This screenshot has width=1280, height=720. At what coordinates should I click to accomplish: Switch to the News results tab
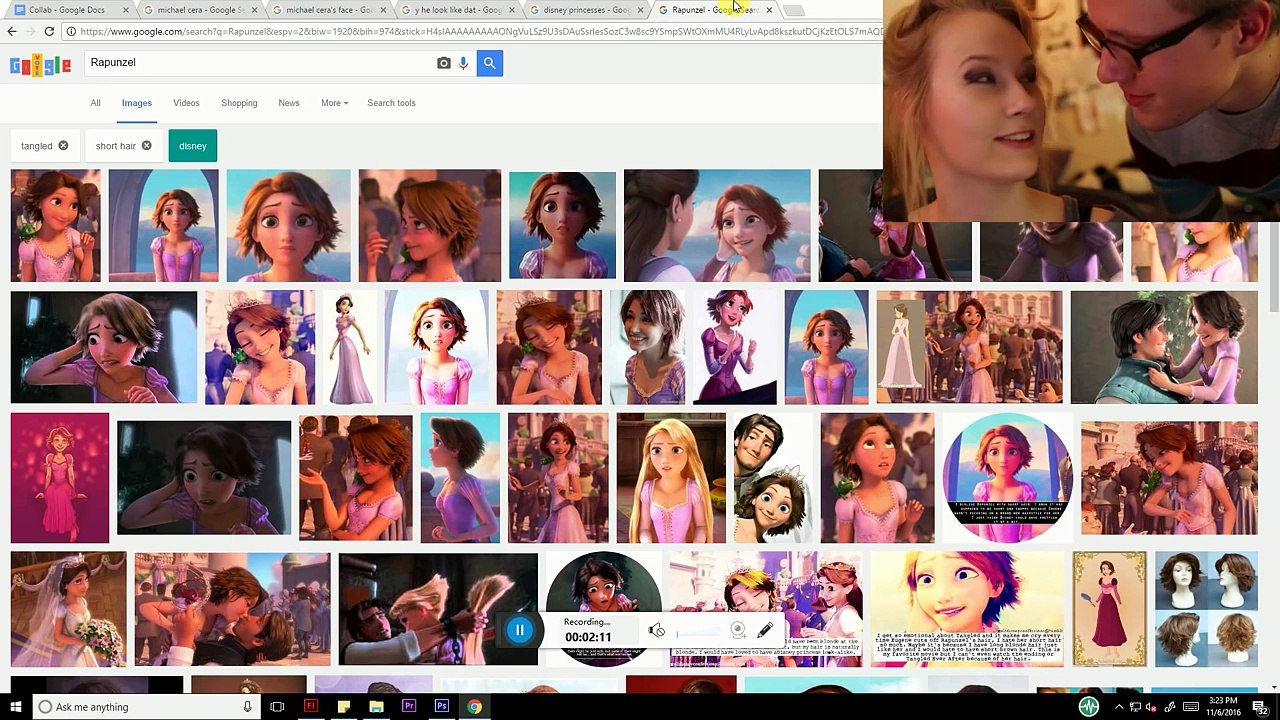[x=289, y=103]
